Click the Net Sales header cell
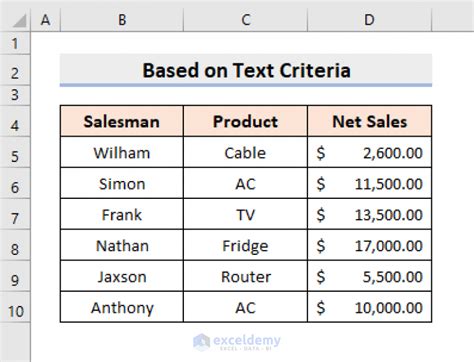Screen dimensions: 474x362 [x=369, y=121]
